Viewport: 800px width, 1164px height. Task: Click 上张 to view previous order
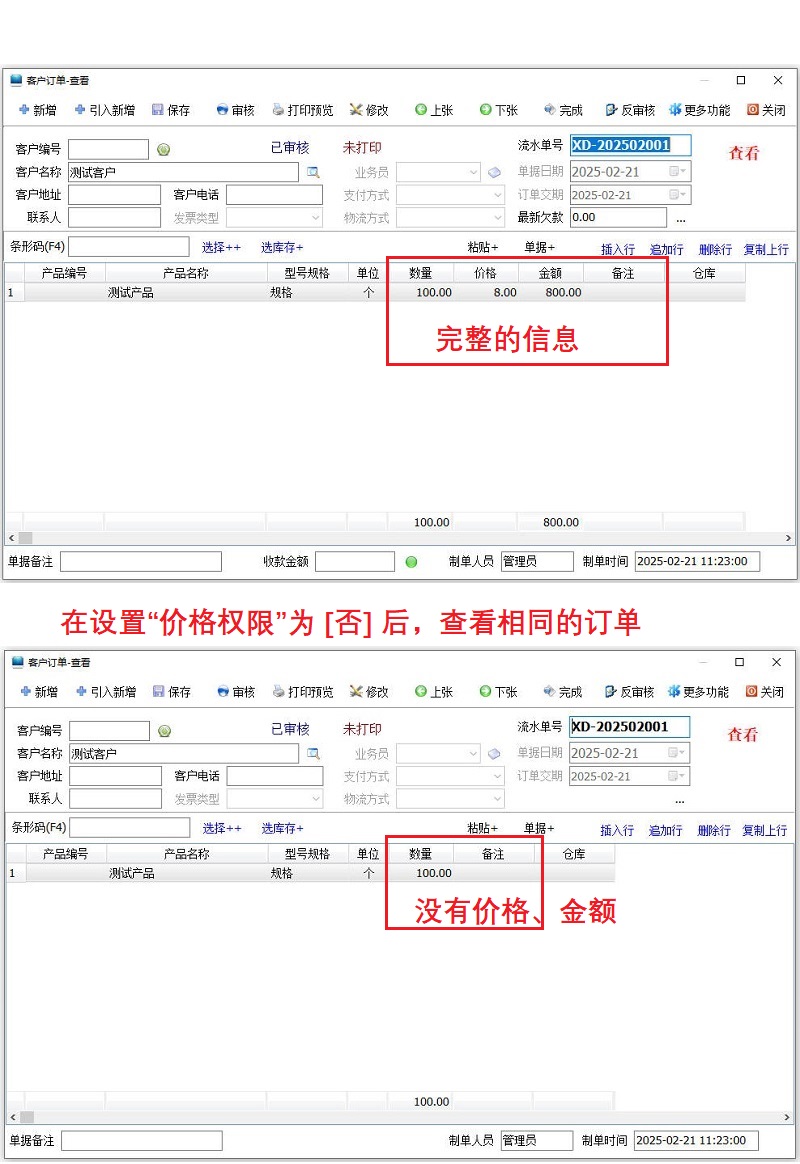[x=433, y=110]
